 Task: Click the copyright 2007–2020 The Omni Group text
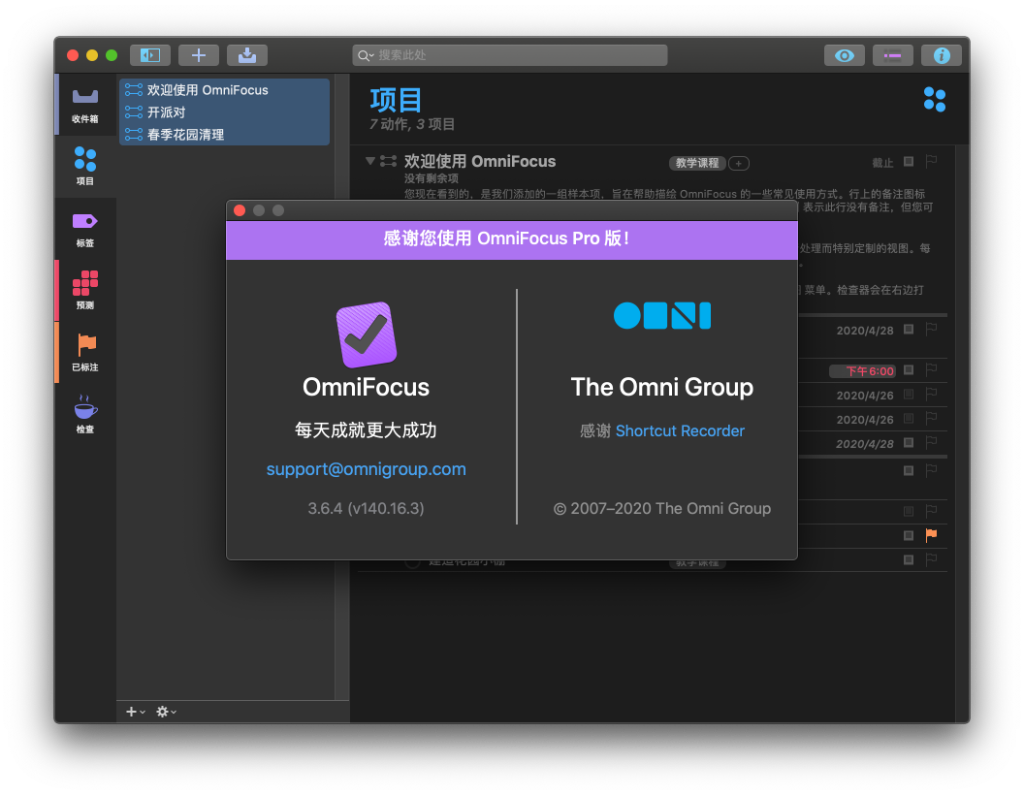[662, 508]
